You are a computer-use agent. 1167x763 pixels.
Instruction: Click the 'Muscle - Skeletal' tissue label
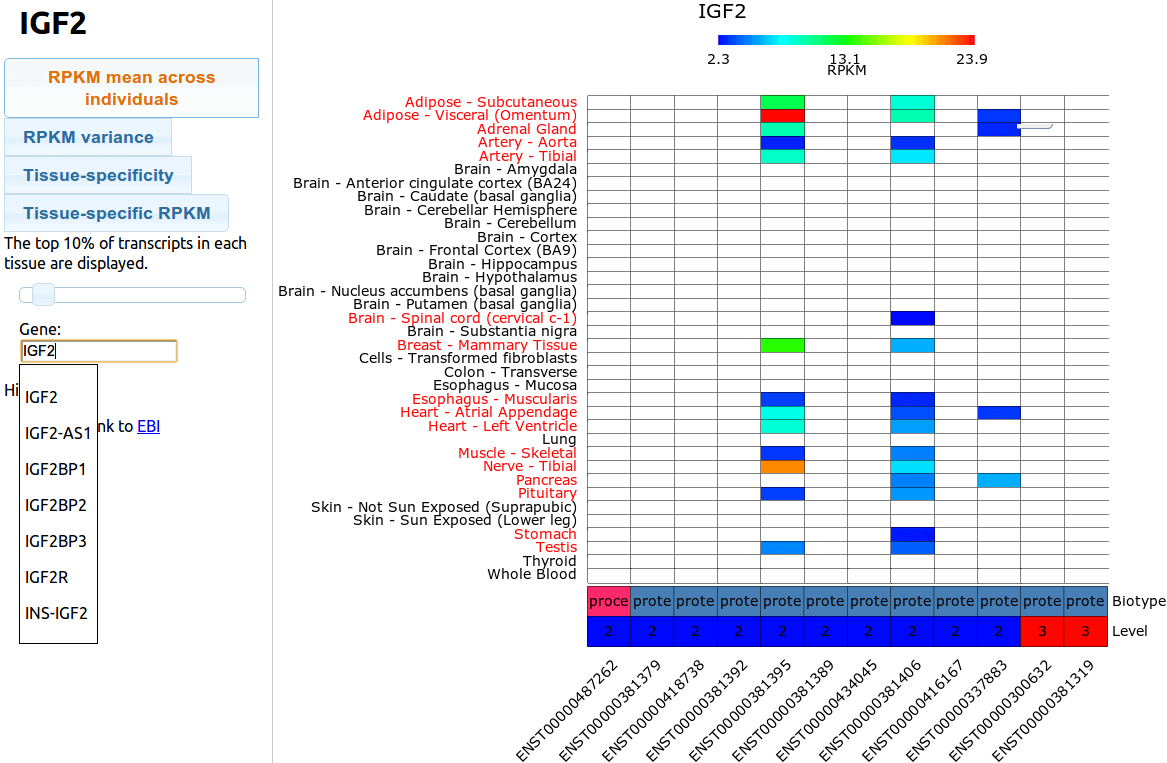click(517, 453)
